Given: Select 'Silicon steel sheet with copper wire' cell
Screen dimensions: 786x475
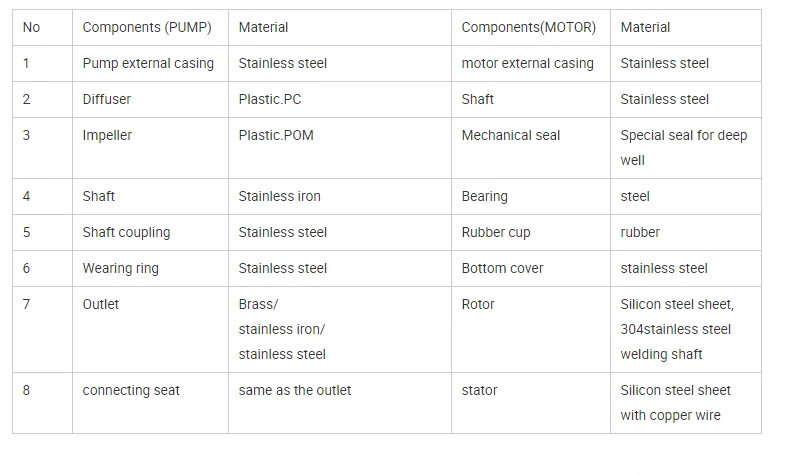Looking at the screenshot, I should (686, 403).
